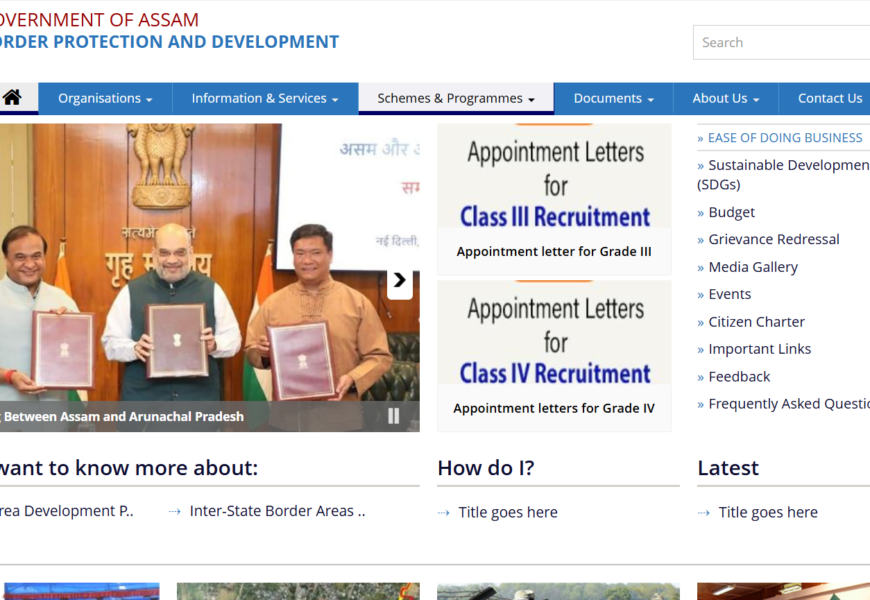The image size is (870, 600).
Task: Open Inter-State Border Areas link
Action: [x=277, y=511]
